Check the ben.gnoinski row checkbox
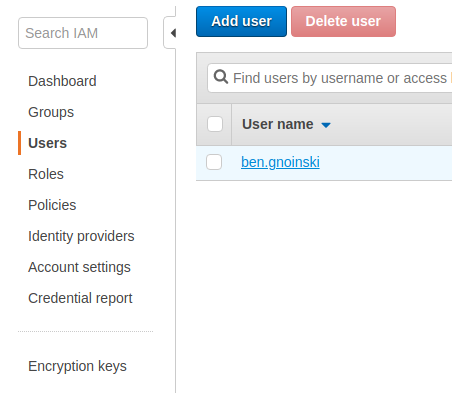The width and height of the screenshot is (452, 393). [214, 162]
